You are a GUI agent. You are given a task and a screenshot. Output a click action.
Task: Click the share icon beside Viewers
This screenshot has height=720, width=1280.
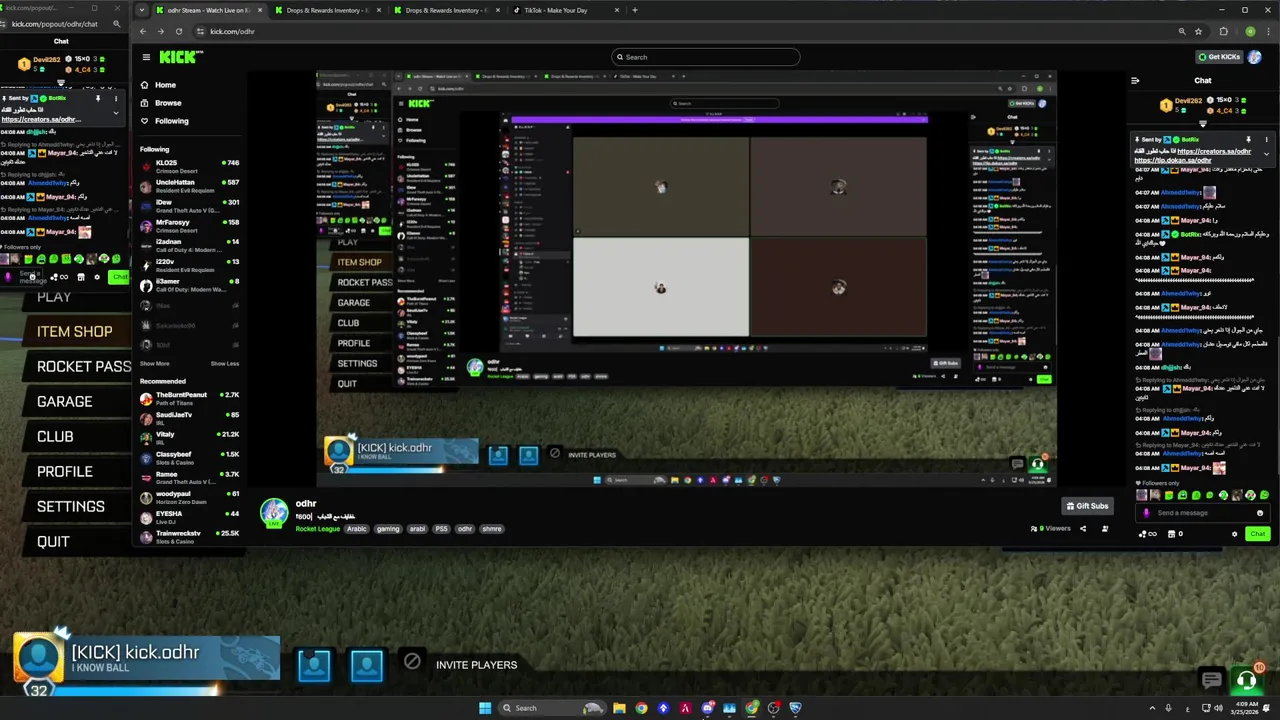[1083, 529]
